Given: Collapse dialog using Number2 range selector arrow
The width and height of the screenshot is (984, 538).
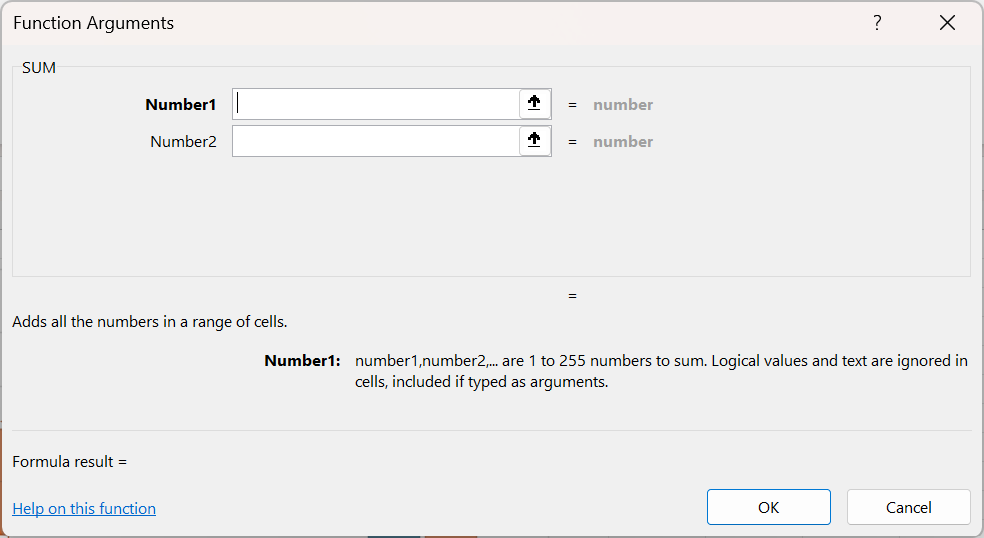Looking at the screenshot, I should click(x=534, y=141).
